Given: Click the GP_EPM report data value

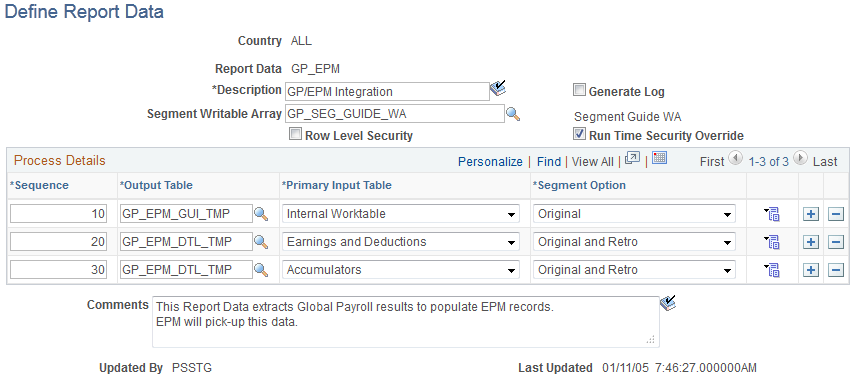Looking at the screenshot, I should pos(316,69).
